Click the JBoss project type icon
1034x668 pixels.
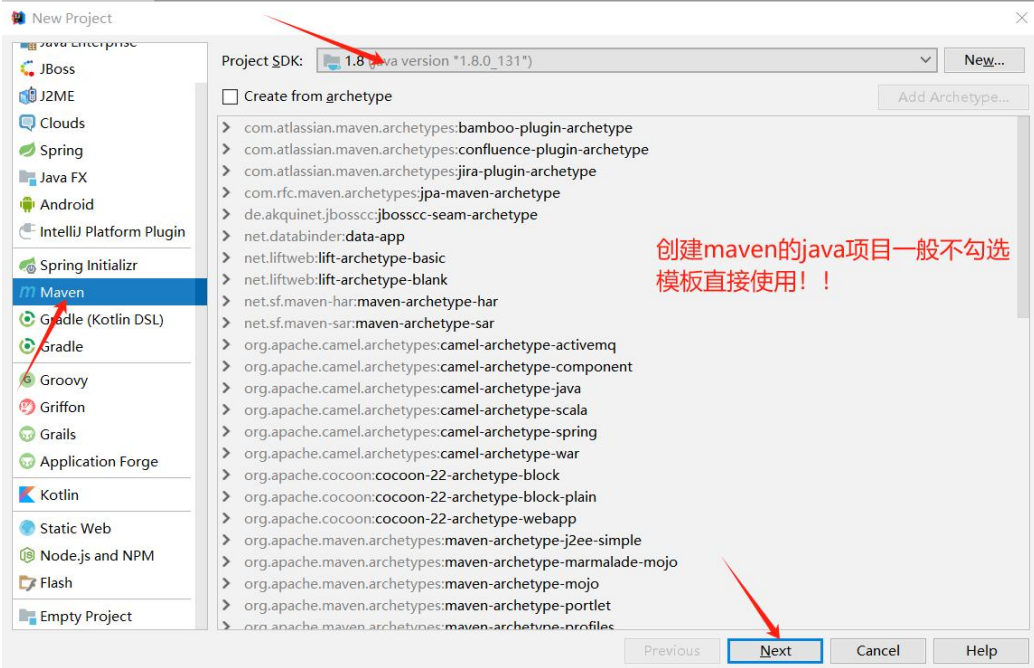point(27,69)
